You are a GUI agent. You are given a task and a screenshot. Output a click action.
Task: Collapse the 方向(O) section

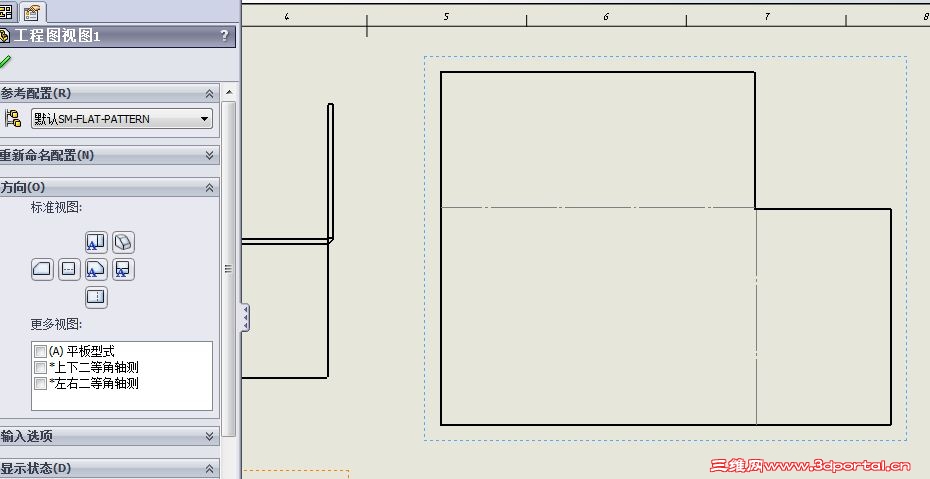[209, 187]
